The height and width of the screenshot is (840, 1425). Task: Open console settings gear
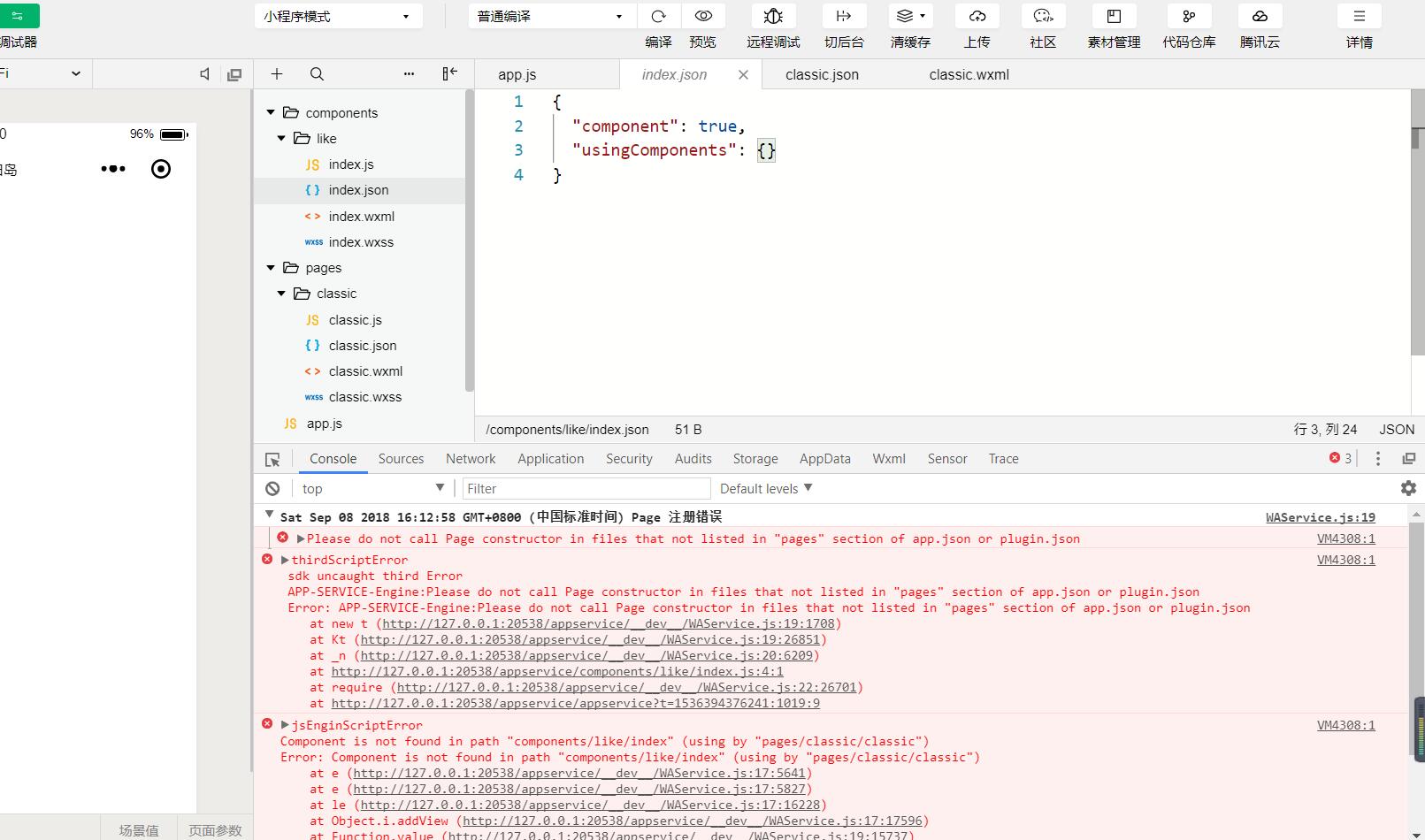(x=1408, y=488)
